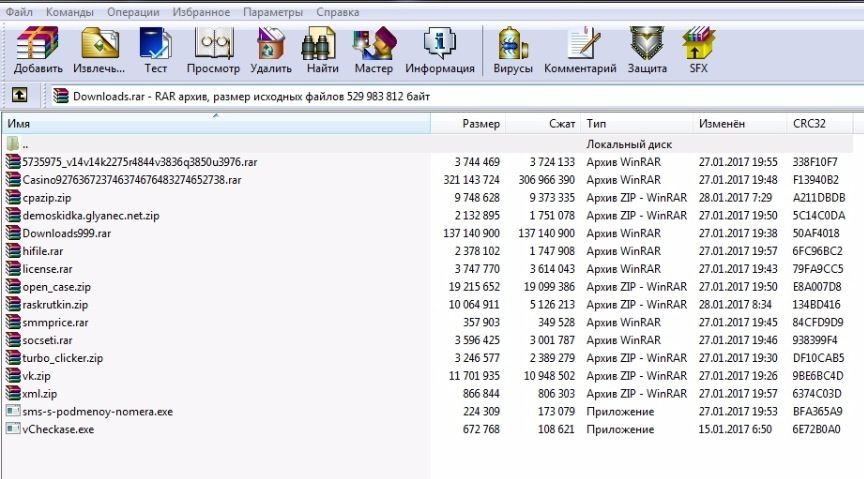
Task: Open the Справка menu
Action: point(338,12)
